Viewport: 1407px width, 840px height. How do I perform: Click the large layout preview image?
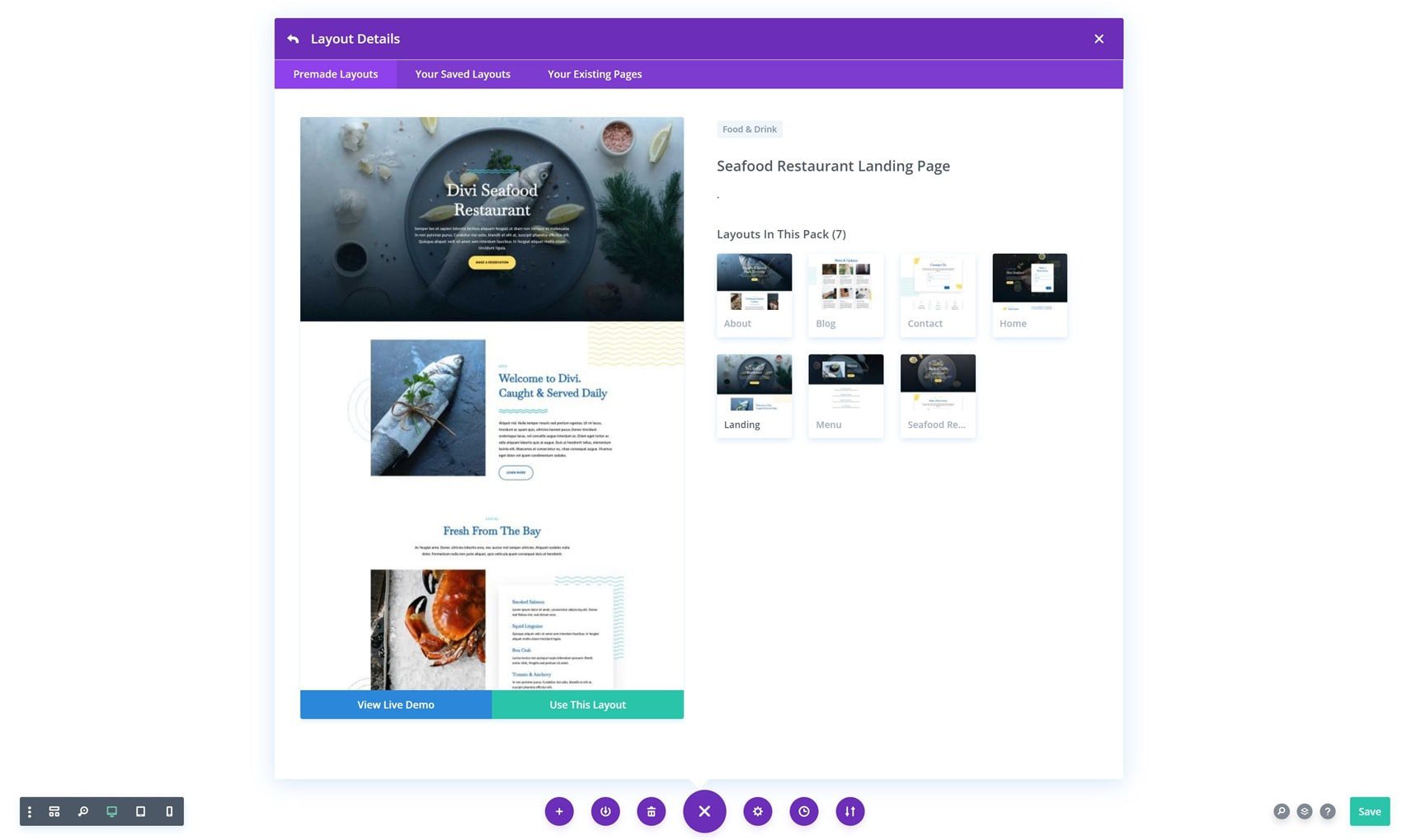pos(492,403)
